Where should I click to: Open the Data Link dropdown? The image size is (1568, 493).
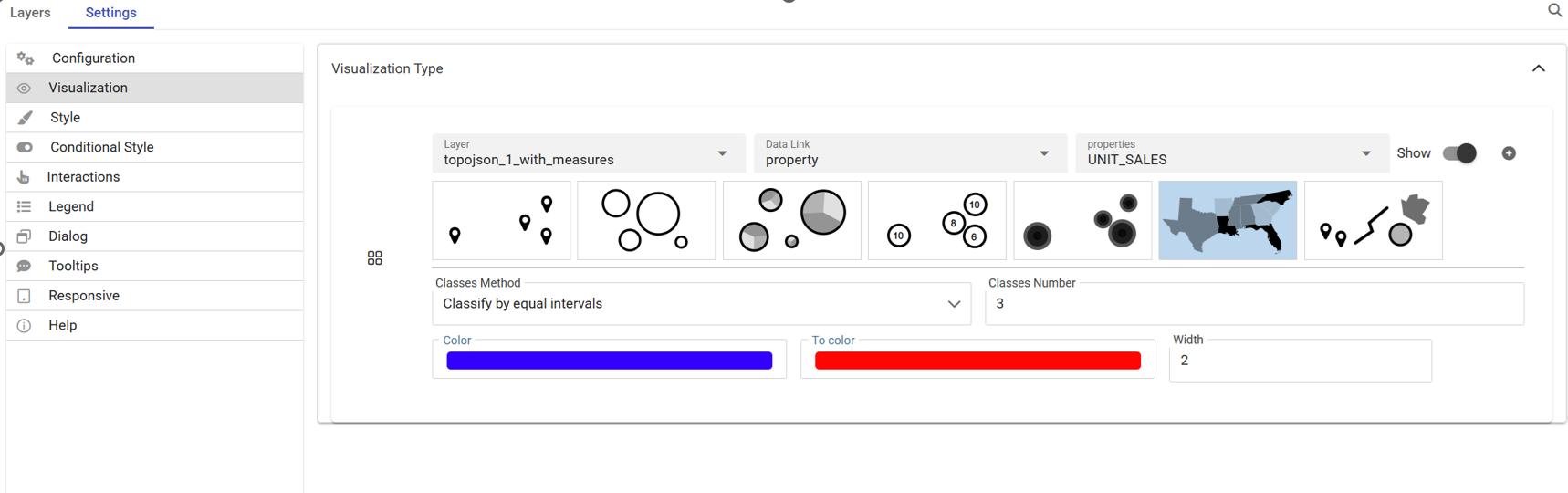point(910,153)
